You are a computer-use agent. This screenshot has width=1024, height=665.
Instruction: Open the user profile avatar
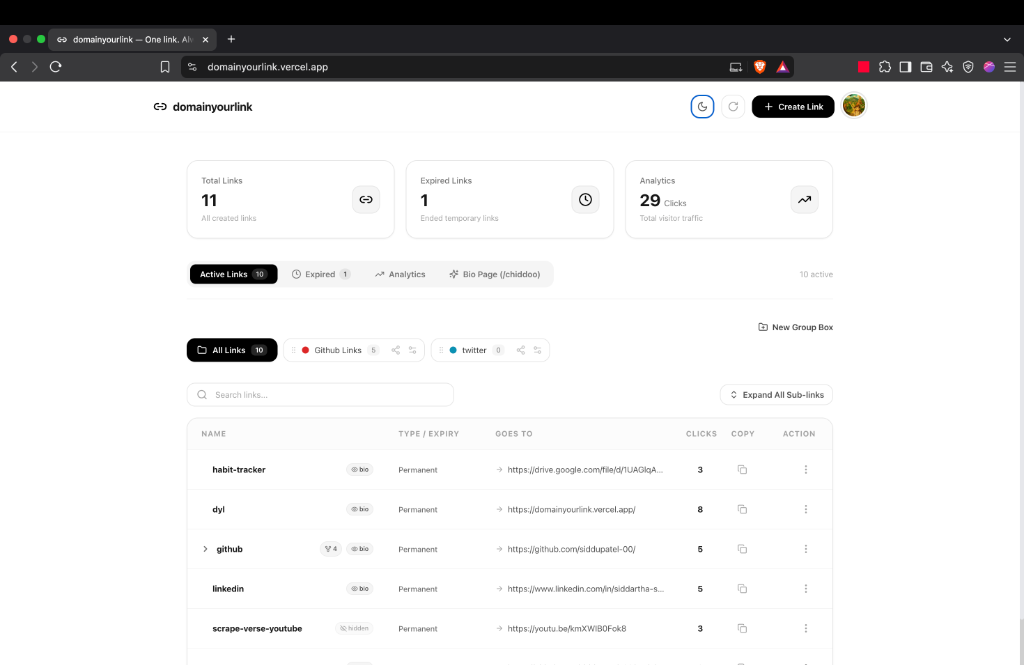click(x=854, y=105)
